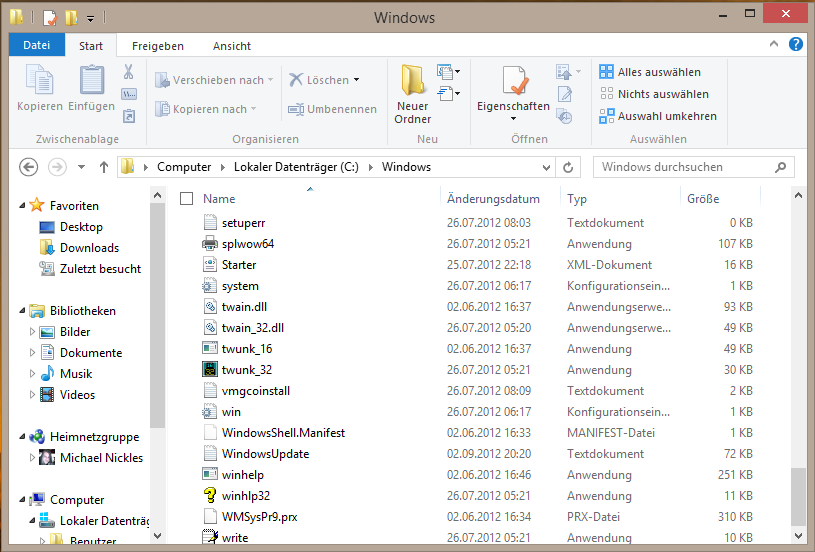Select the winhlp32 question mark icon
The height and width of the screenshot is (552, 815).
pos(209,495)
